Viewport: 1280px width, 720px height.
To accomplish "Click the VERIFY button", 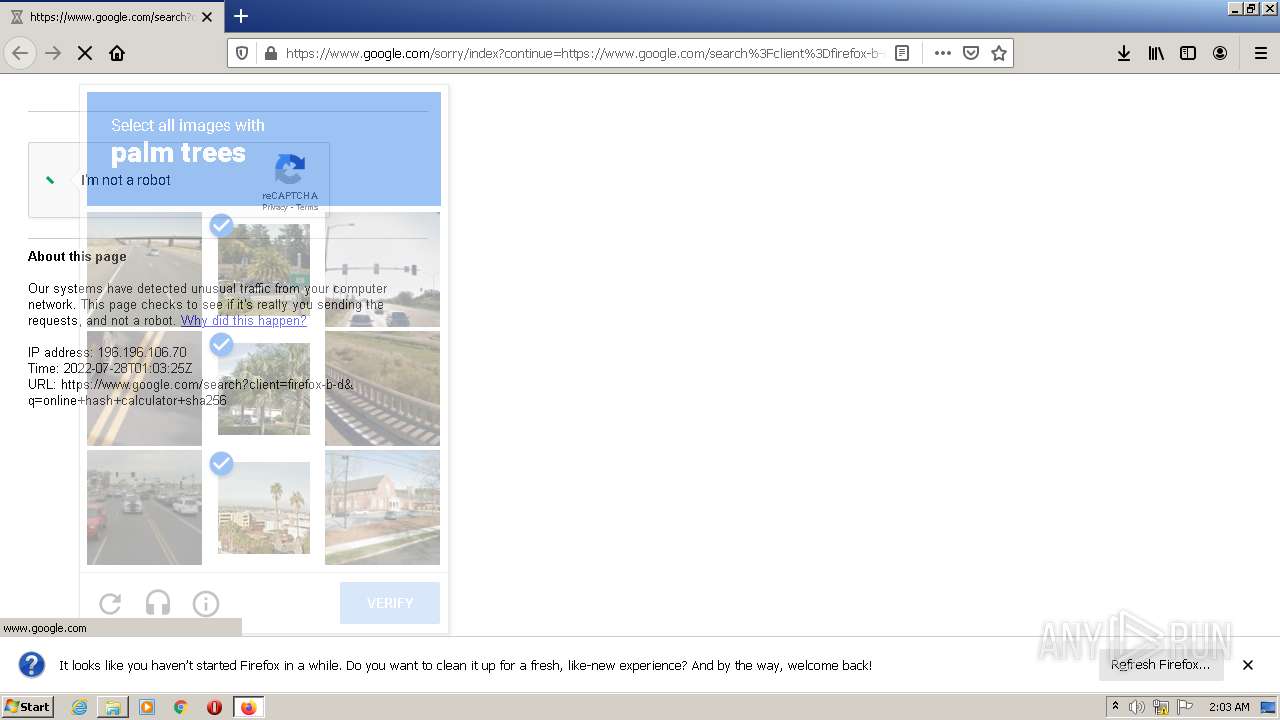I will pos(390,603).
